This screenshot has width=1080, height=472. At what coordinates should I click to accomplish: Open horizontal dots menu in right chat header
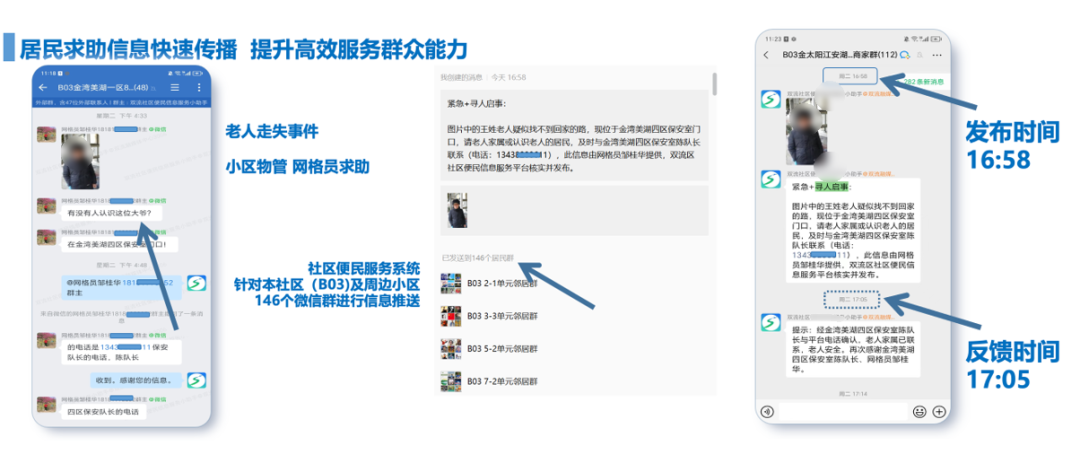(937, 54)
